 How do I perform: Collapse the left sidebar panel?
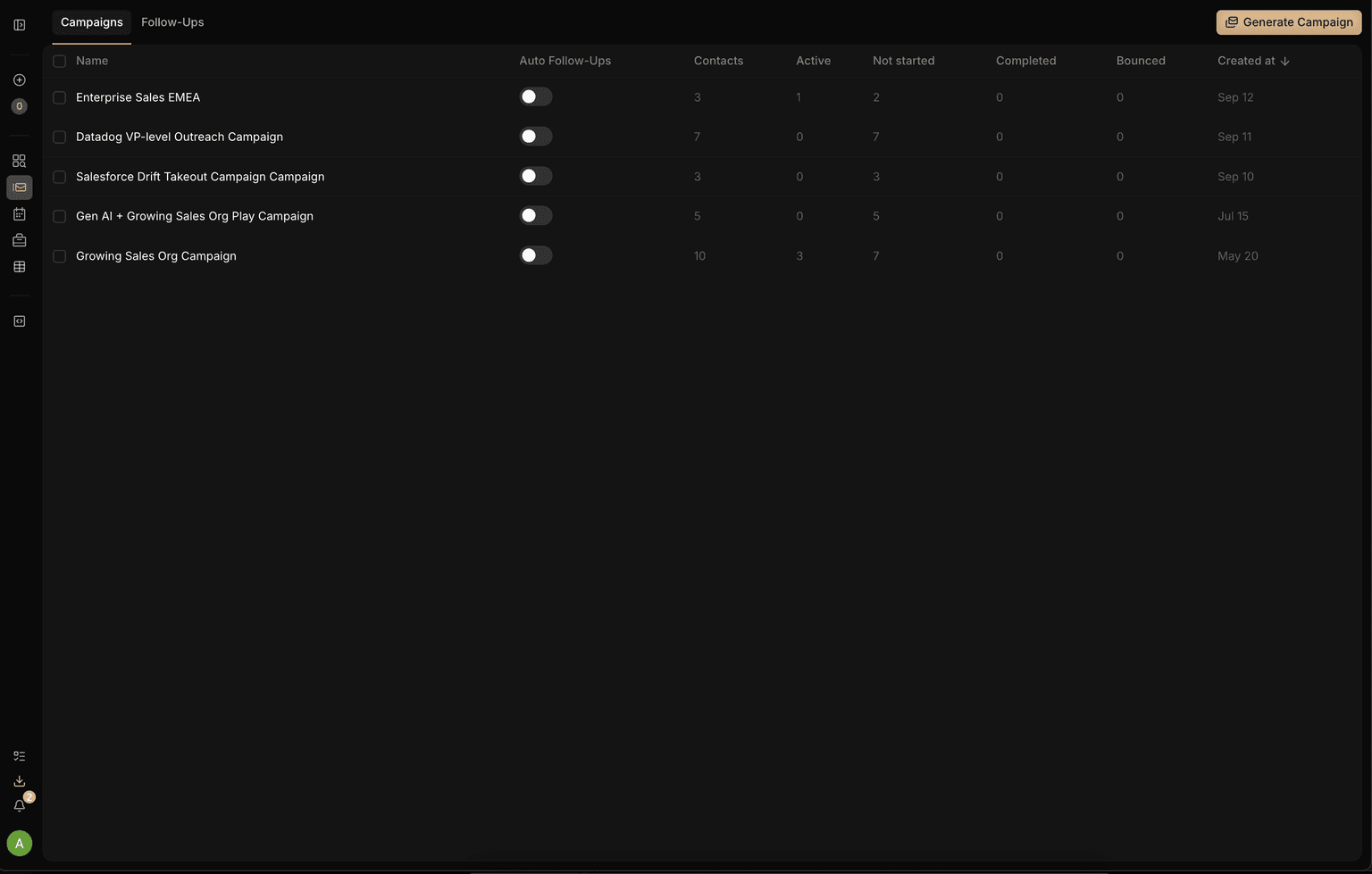19,24
